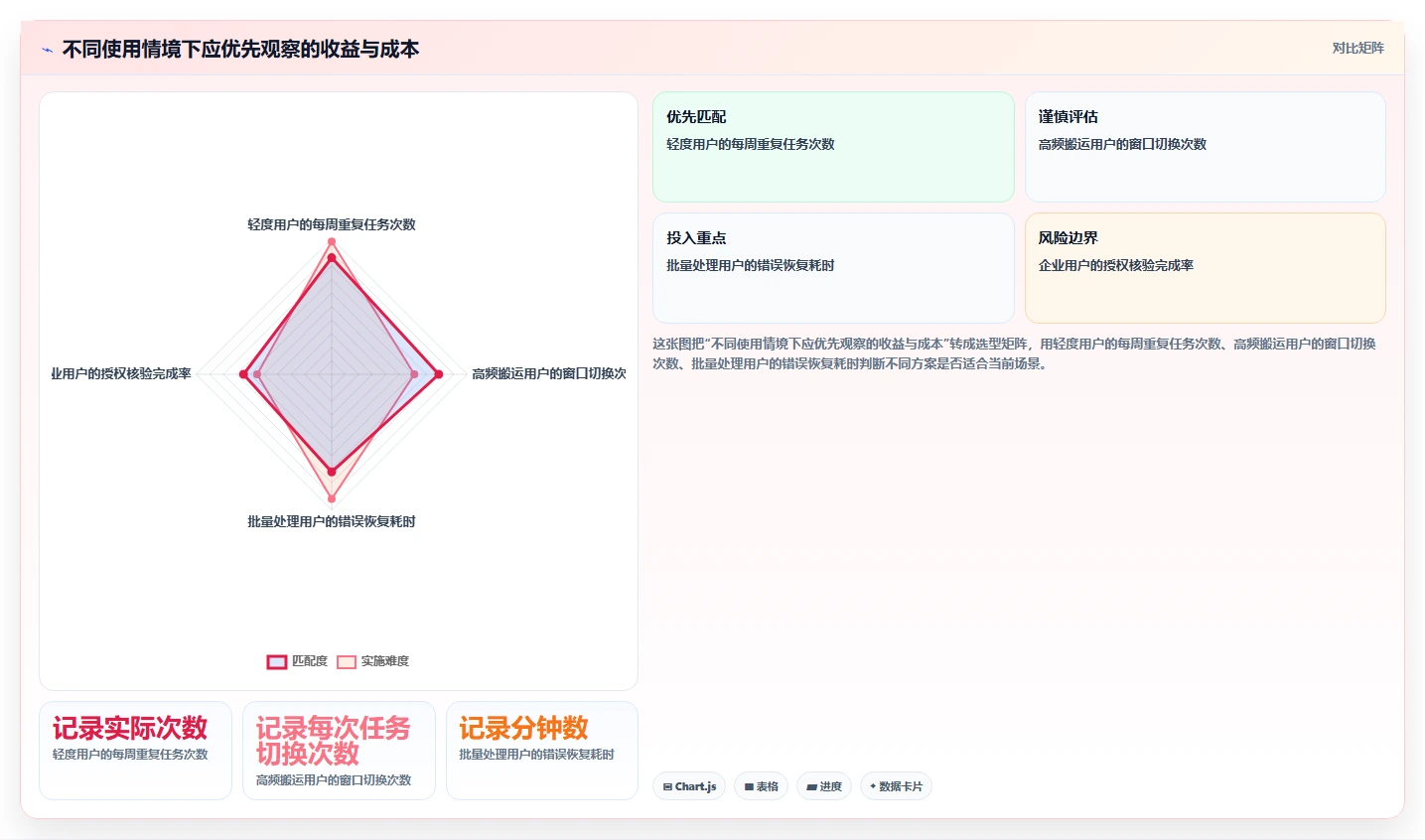Select the 记录实际次数 stat card
The image size is (1425, 840).
point(135,751)
